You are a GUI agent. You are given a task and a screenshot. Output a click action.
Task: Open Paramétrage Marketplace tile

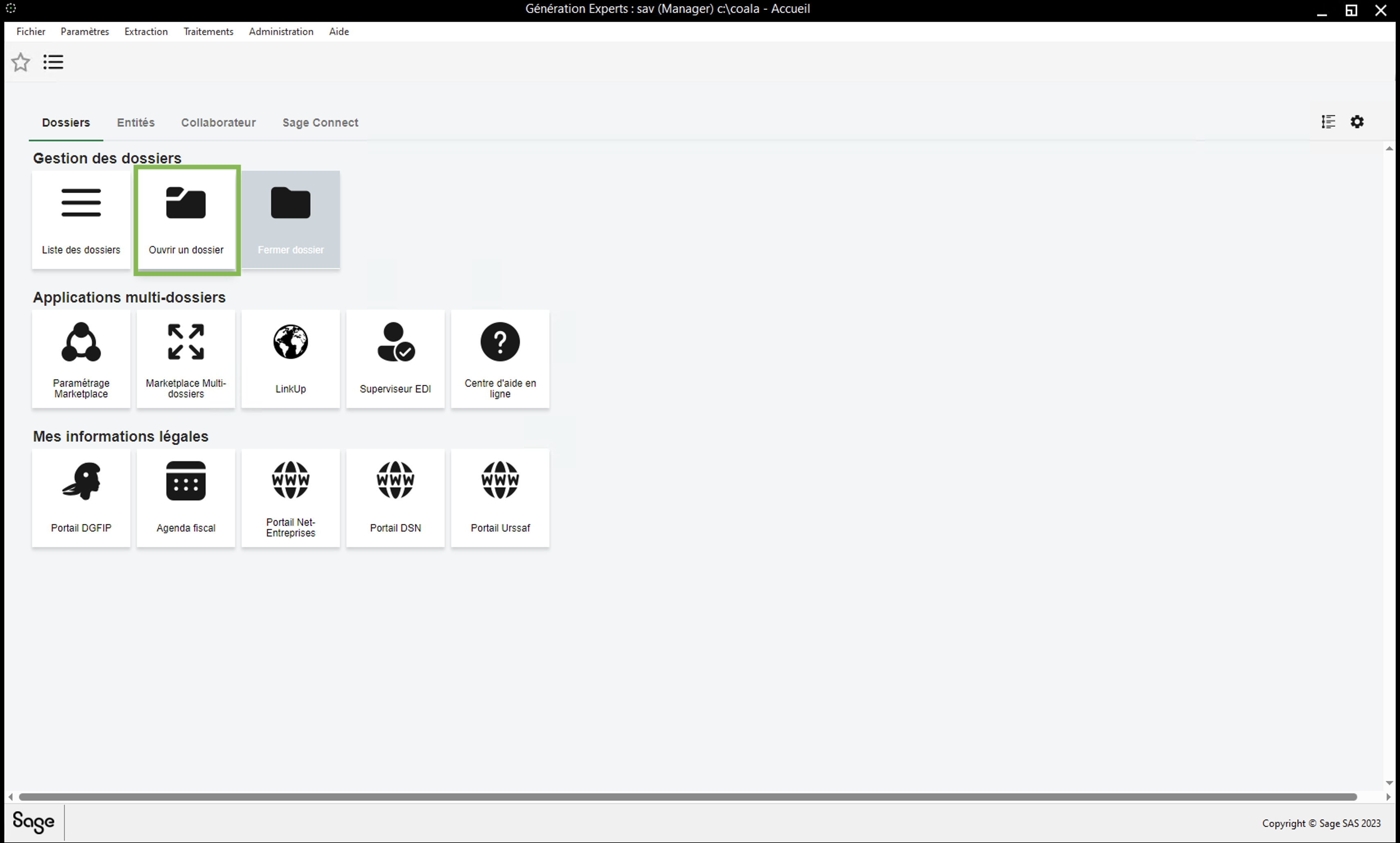coord(81,358)
